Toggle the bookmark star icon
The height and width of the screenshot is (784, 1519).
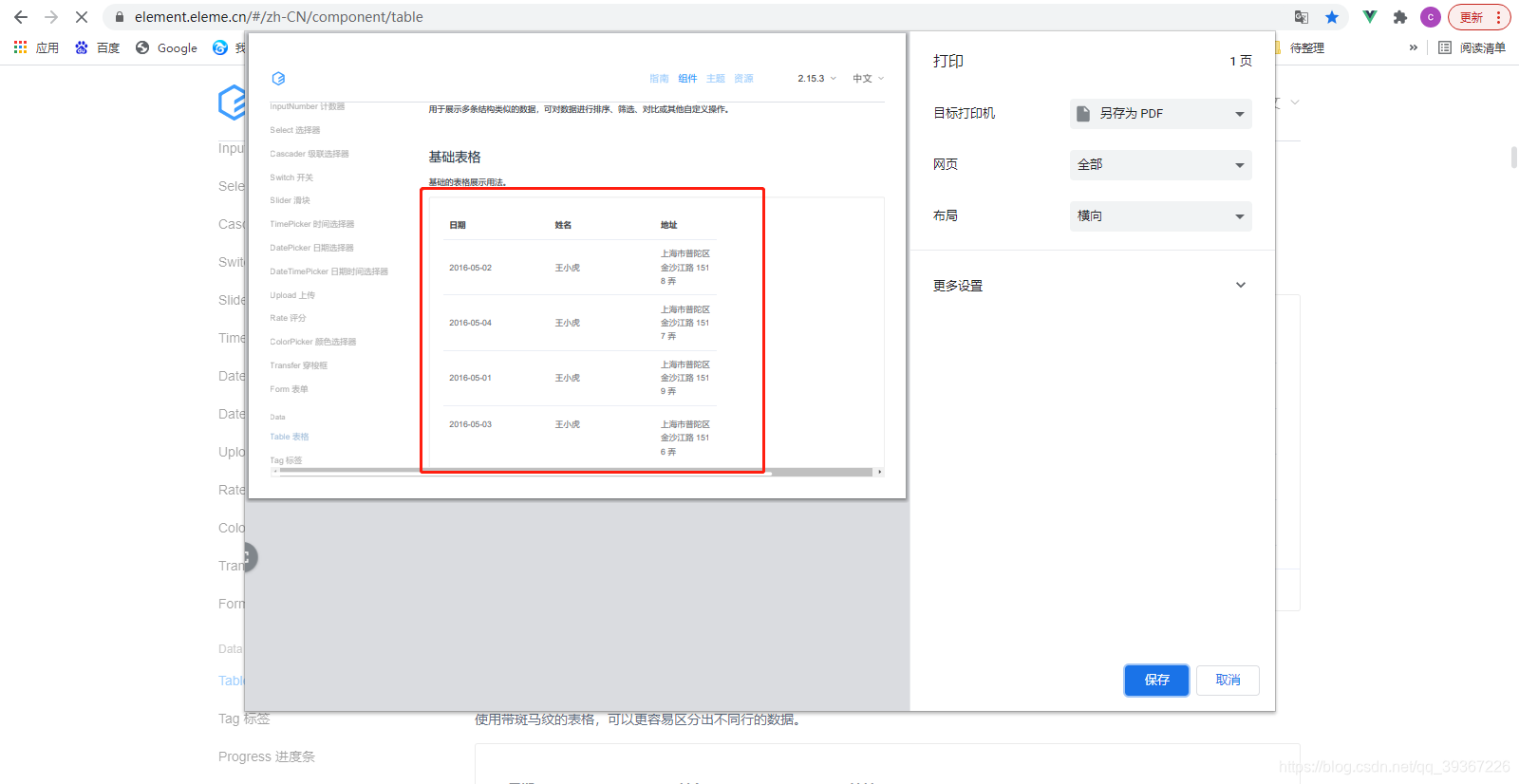tap(1332, 17)
